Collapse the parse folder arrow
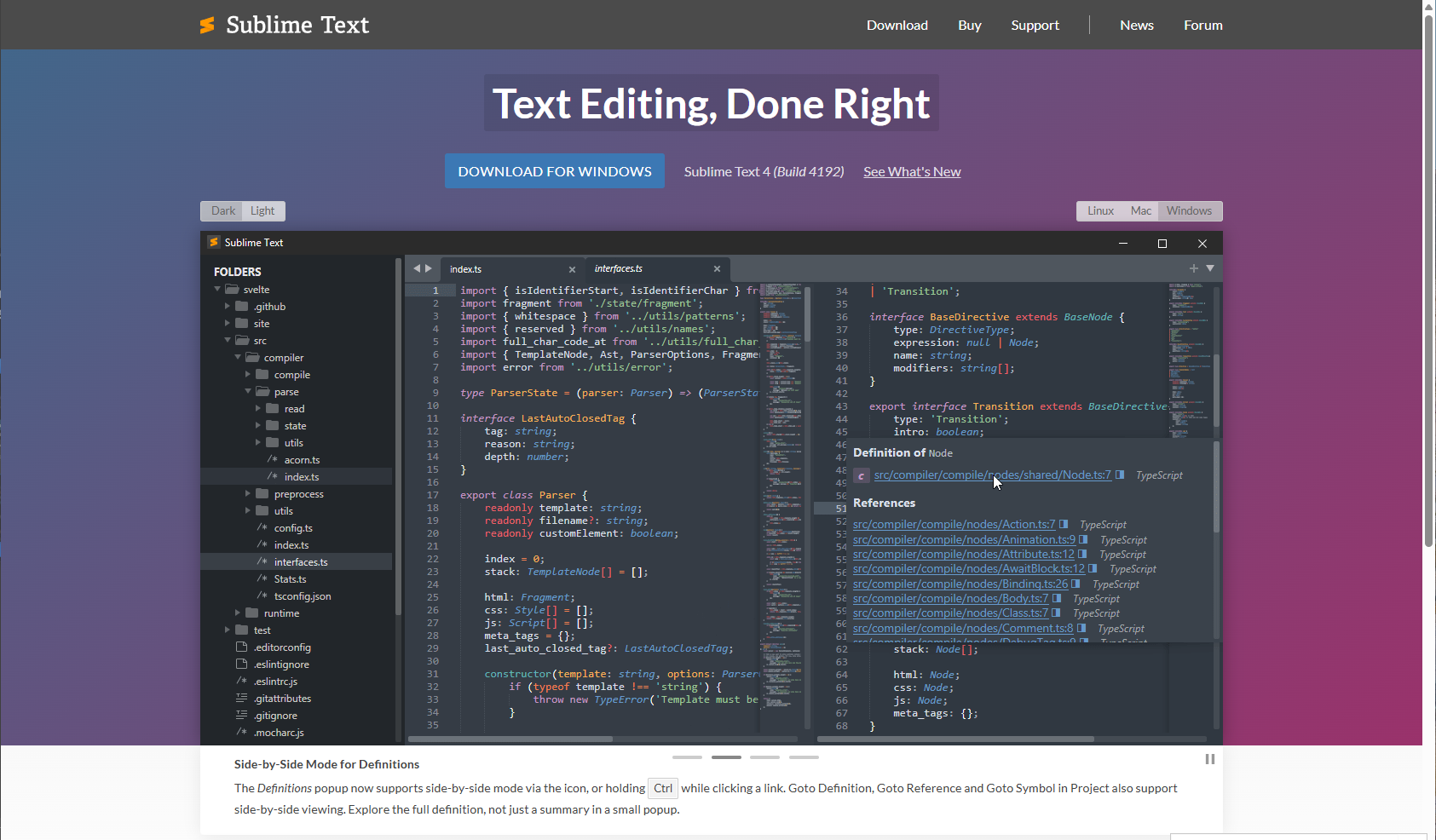1436x840 pixels. (248, 392)
